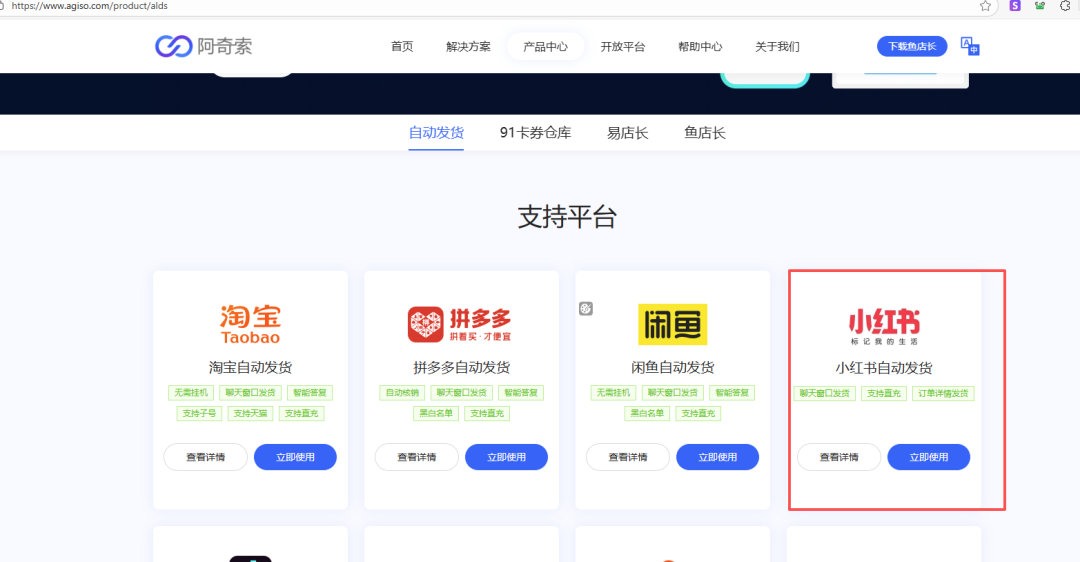Click the 拼多多 logo image
Screen dimensions: 1080x562
point(460,324)
